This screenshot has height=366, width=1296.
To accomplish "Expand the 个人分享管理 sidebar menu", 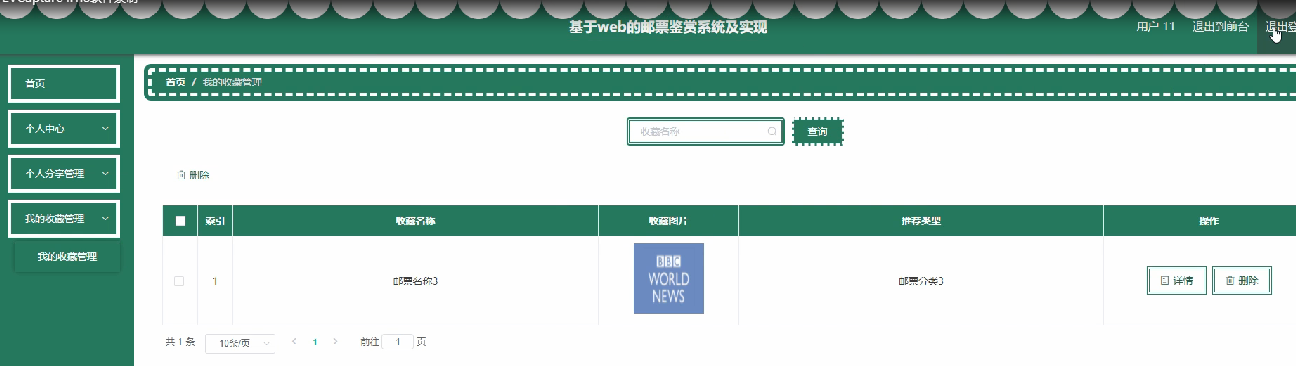I will [x=64, y=173].
